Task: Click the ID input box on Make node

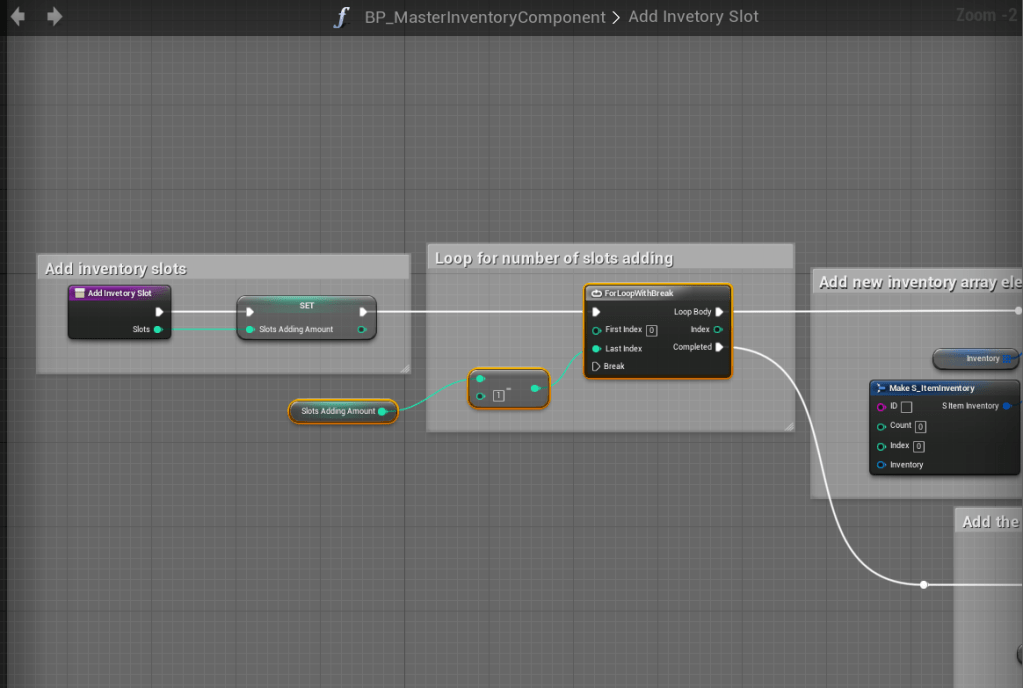Action: click(906, 407)
